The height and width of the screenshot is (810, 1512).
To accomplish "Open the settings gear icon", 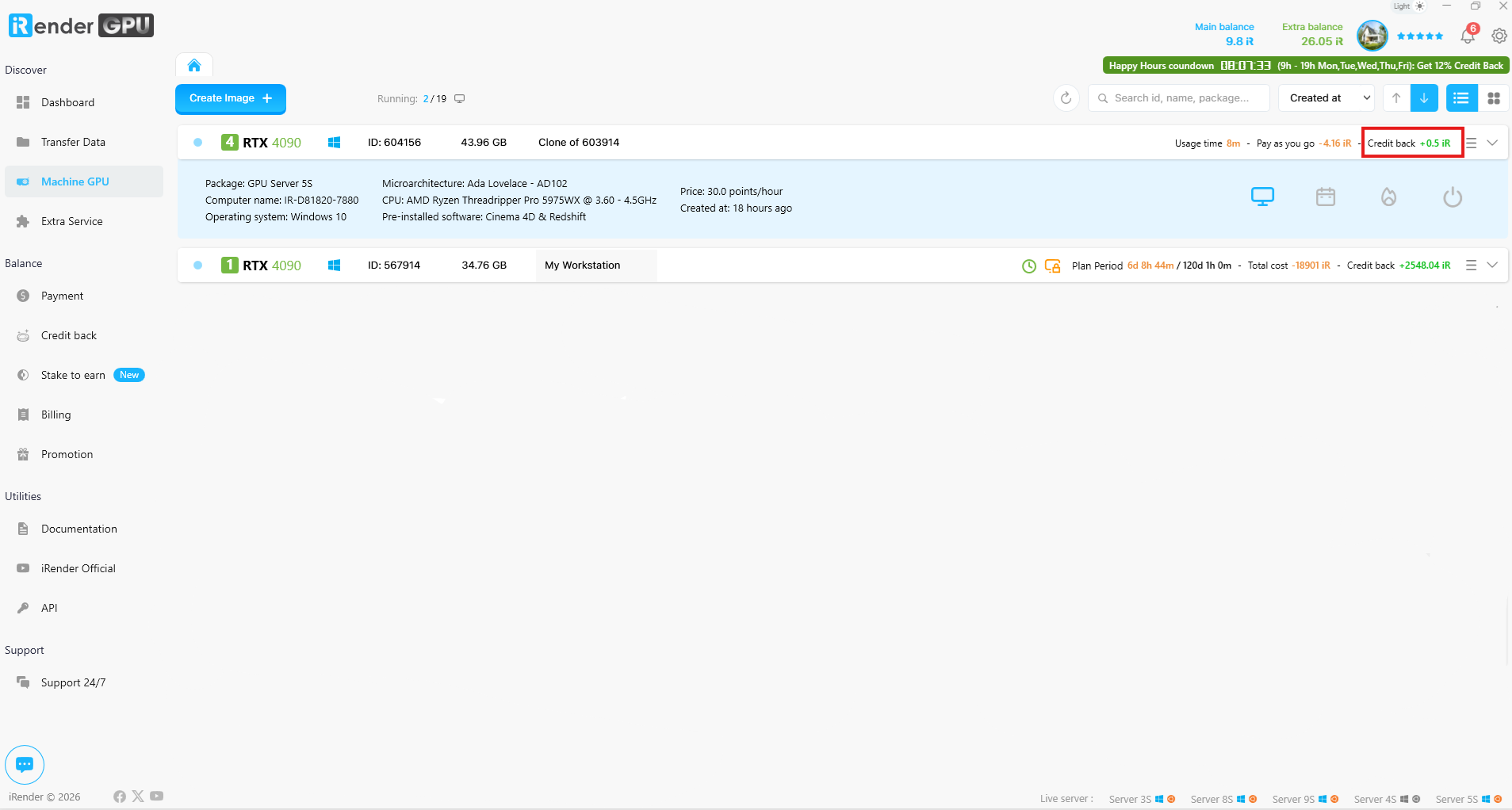I will [1499, 36].
